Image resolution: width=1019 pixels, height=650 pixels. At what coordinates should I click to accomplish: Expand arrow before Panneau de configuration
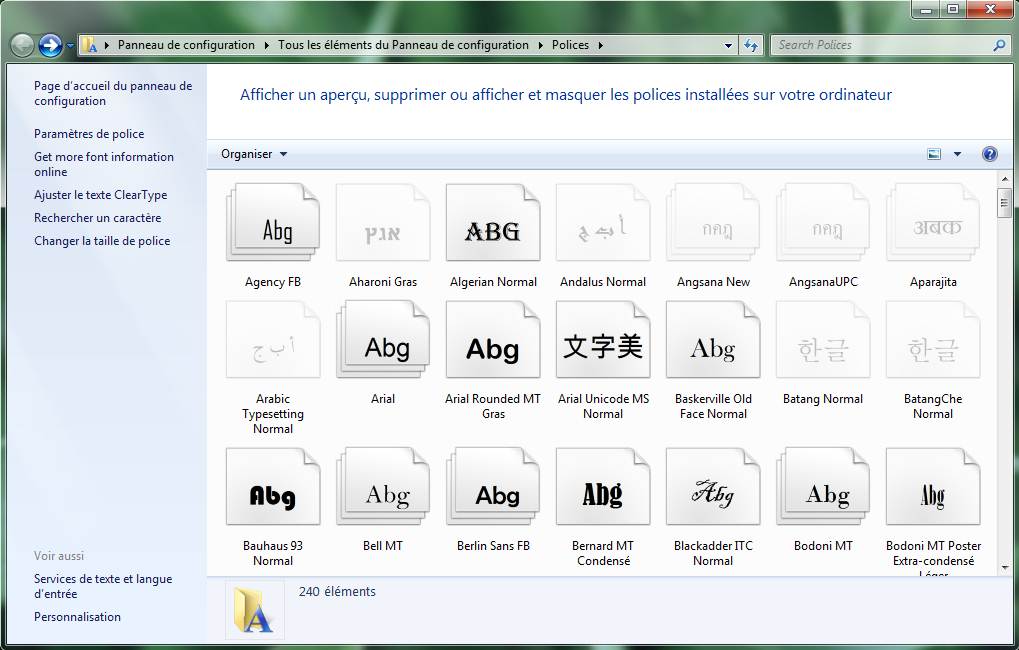click(107, 45)
